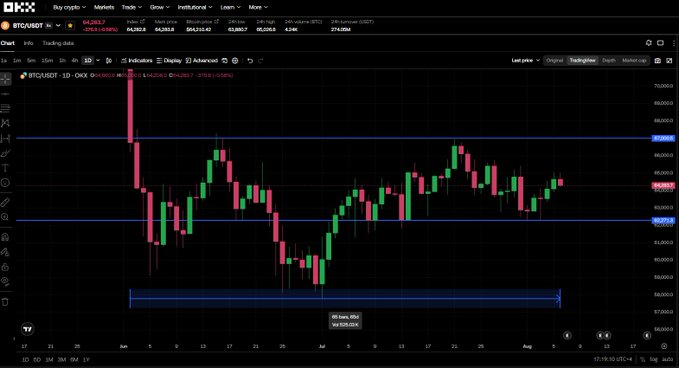This screenshot has width=679, height=368.
Task: Switch to the Trading data tab
Action: [58, 43]
